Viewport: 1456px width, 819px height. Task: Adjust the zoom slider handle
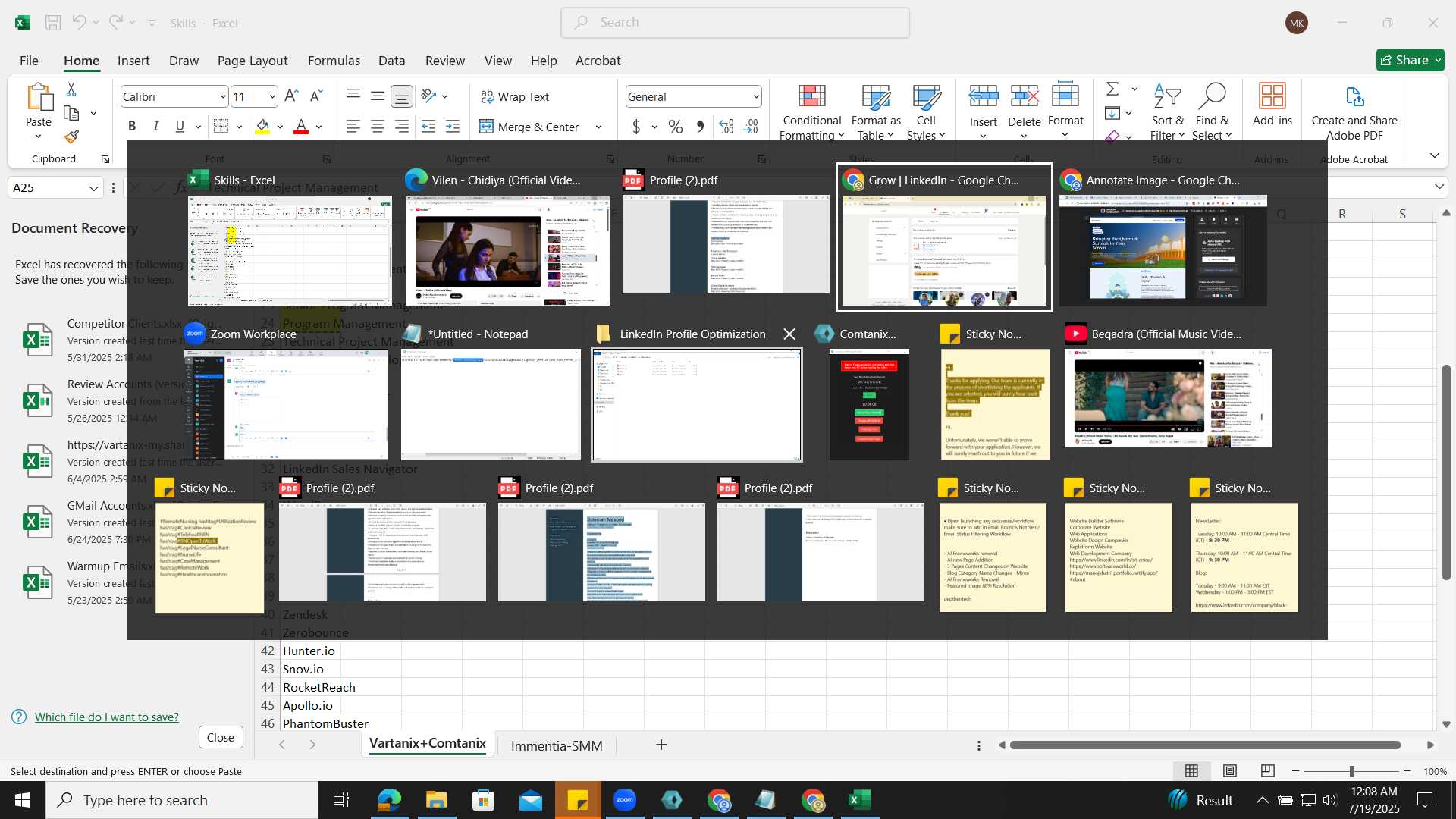(x=1351, y=770)
